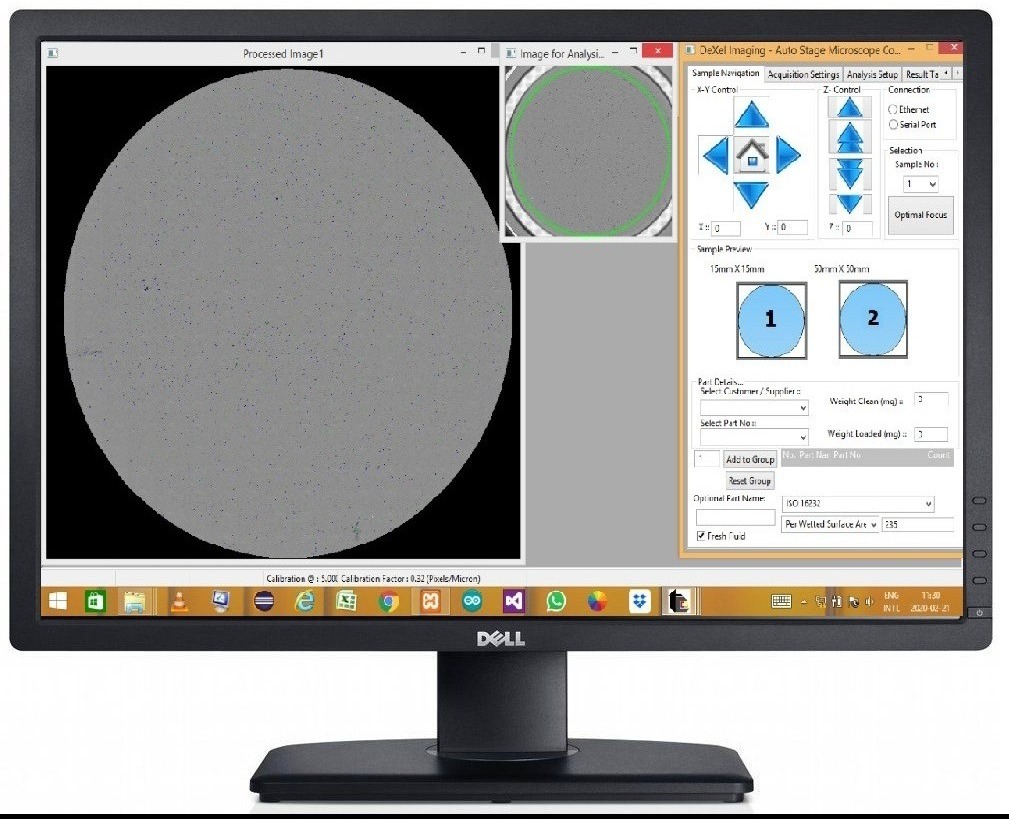Click the Optimal Focus button
Image resolution: width=1009 pixels, height=819 pixels.
click(922, 215)
